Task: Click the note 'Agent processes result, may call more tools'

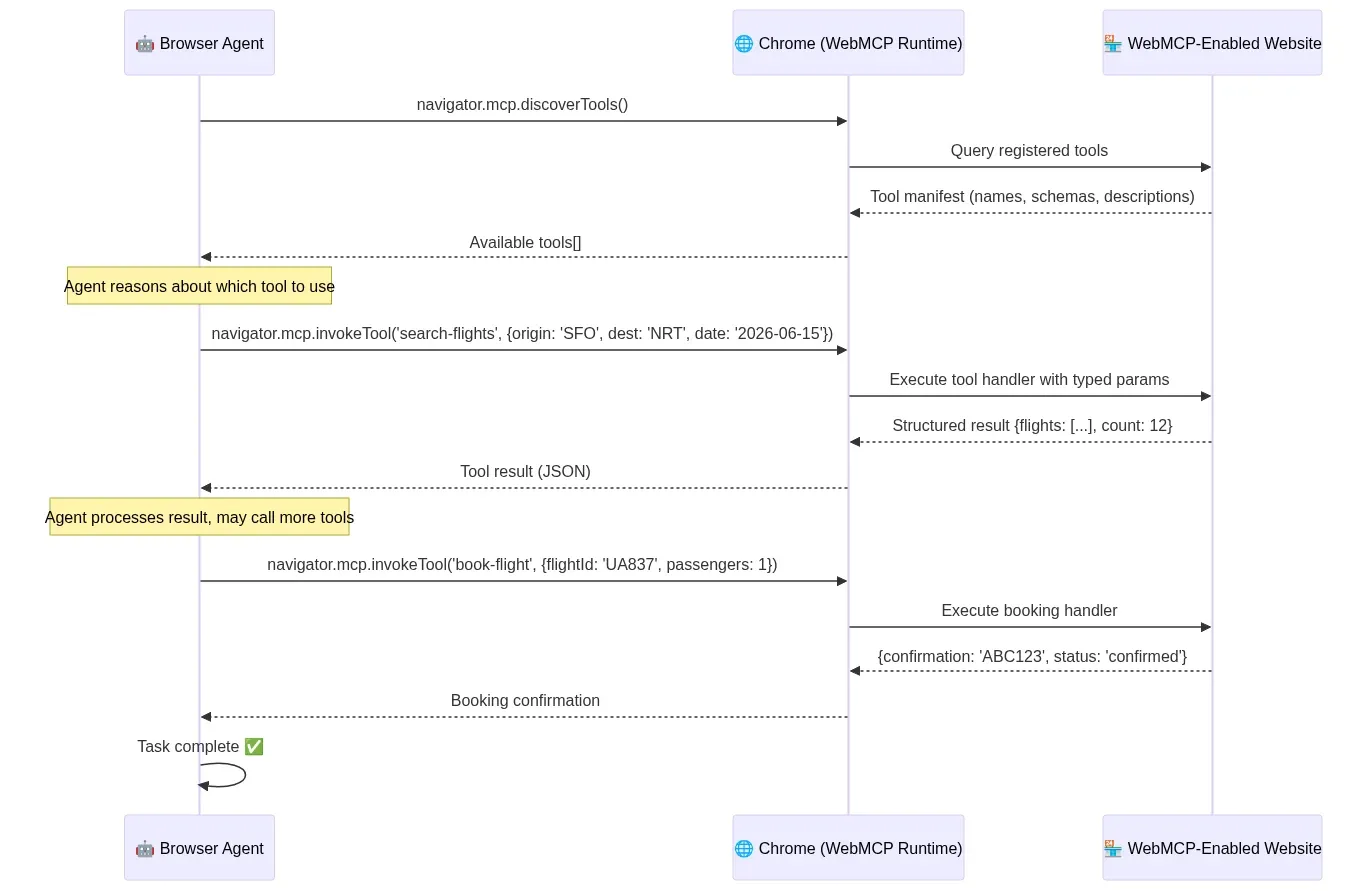Action: pos(199,517)
